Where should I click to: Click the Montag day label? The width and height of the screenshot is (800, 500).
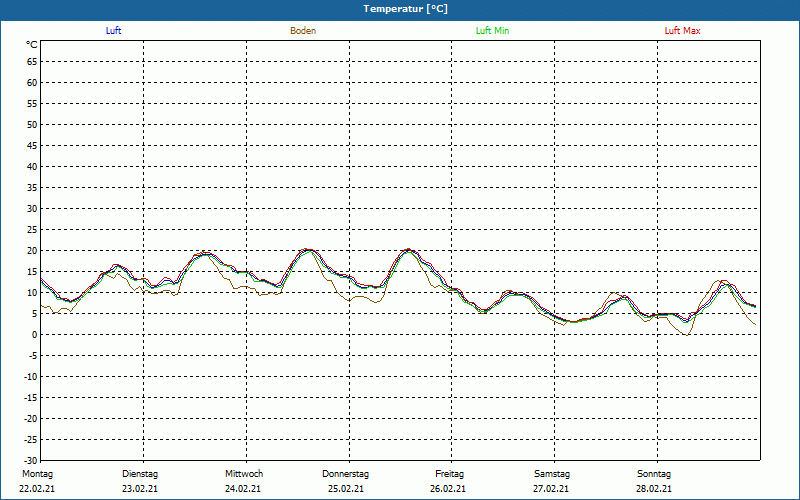pos(37,474)
